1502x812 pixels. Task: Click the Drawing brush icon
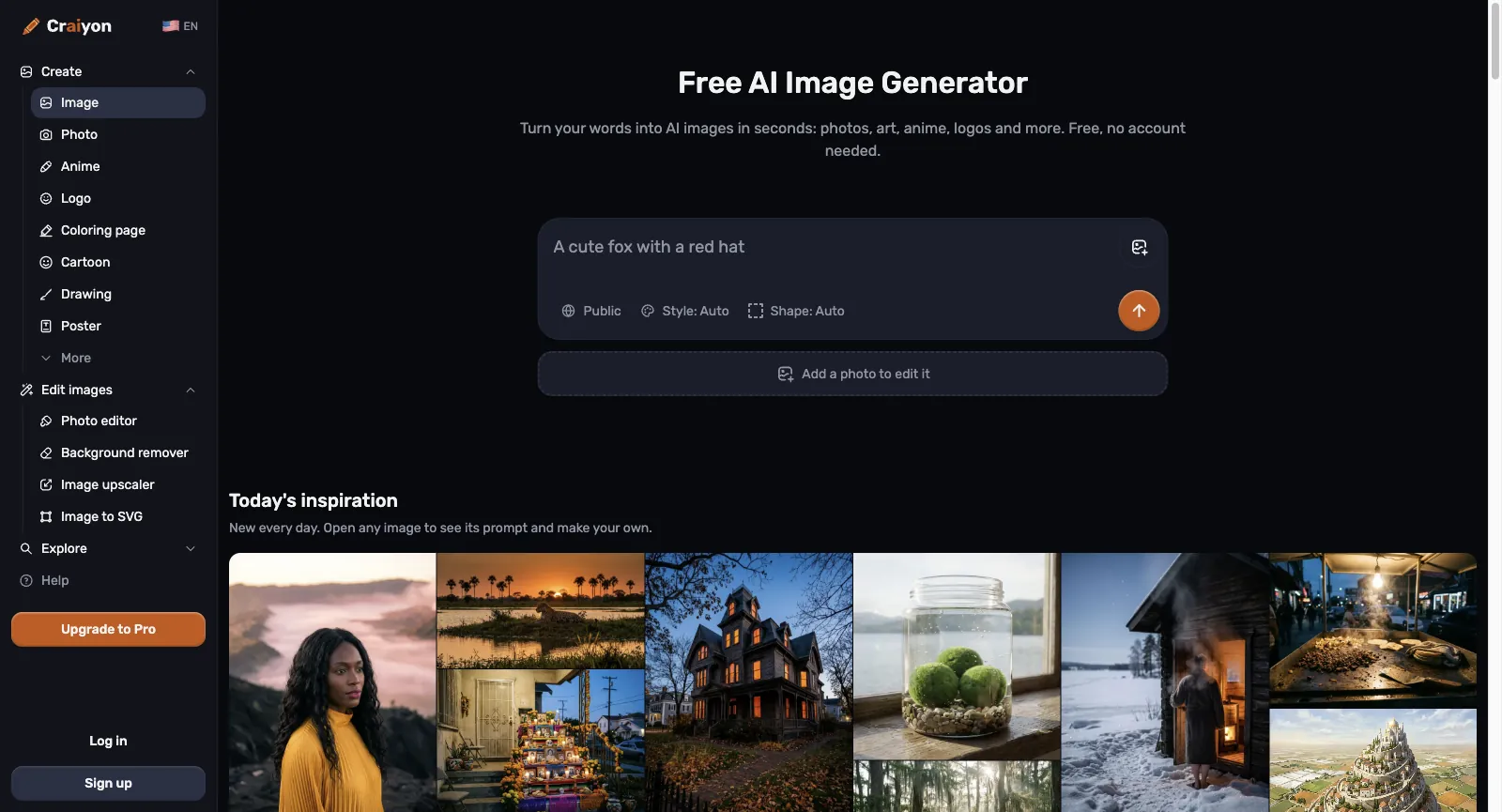click(46, 295)
